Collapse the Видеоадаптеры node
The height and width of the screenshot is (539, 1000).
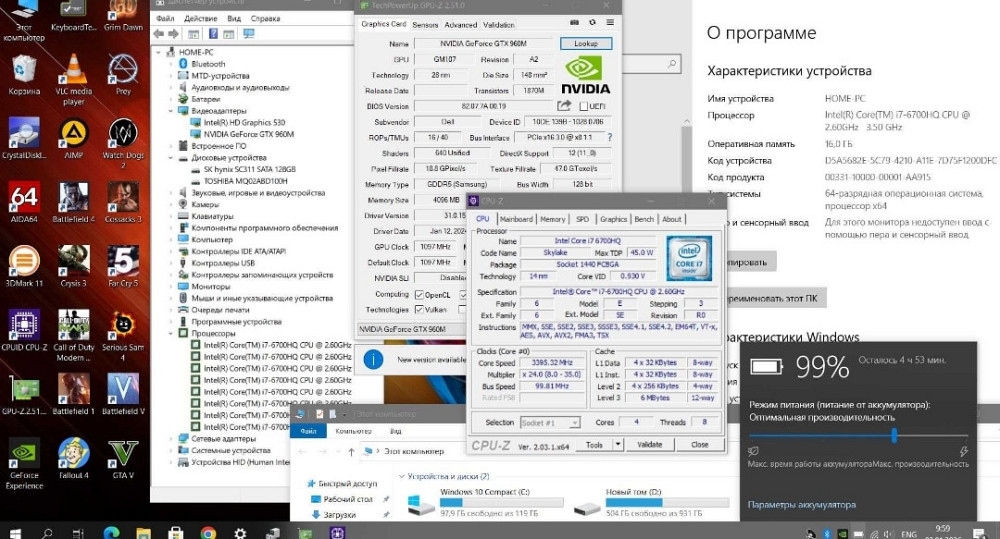tap(171, 111)
